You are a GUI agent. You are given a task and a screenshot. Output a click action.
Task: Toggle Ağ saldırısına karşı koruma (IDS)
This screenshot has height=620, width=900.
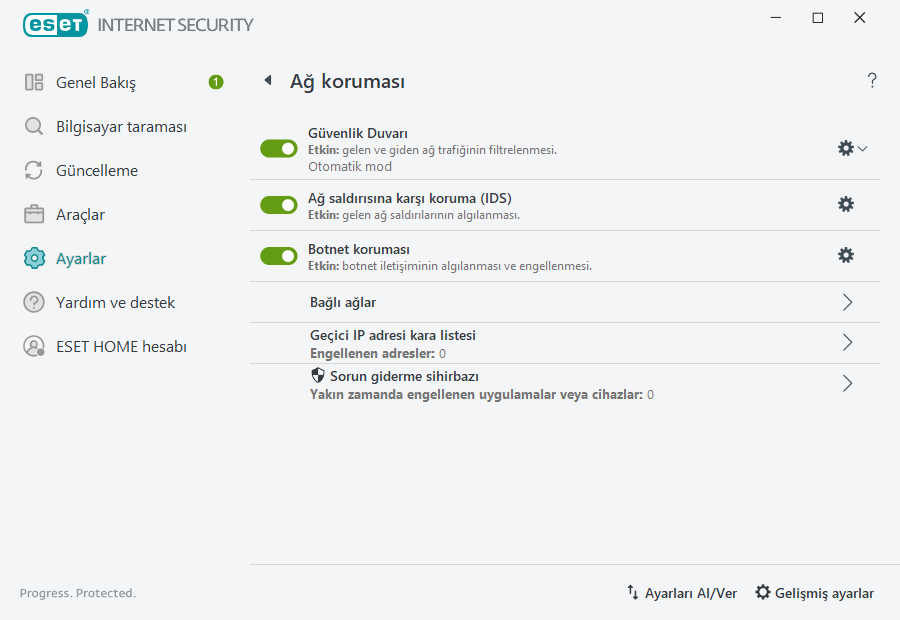pyautogui.click(x=278, y=204)
